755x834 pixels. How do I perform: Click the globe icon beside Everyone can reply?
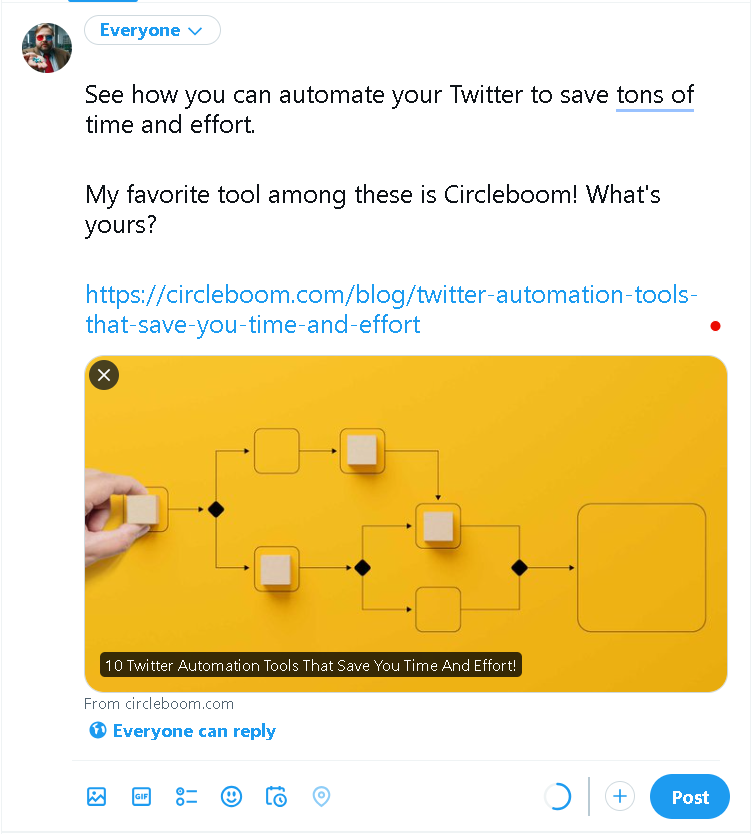coord(98,730)
